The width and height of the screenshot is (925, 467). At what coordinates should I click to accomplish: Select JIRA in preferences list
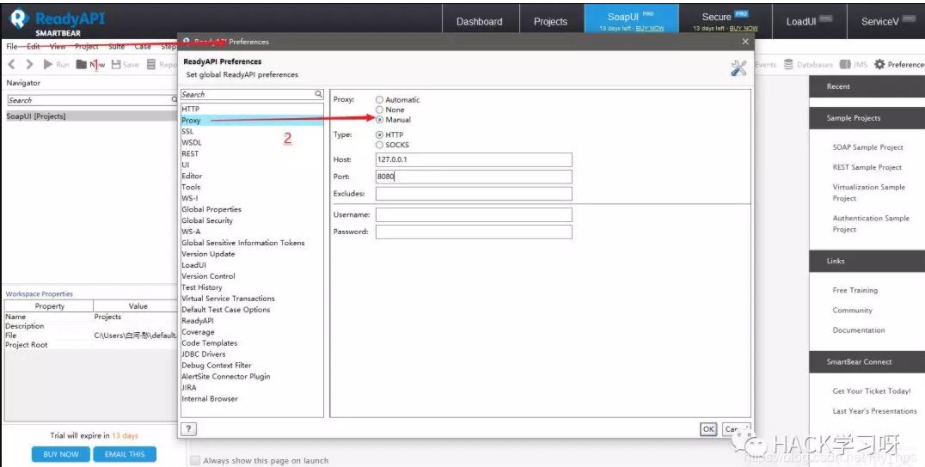pos(252,387)
